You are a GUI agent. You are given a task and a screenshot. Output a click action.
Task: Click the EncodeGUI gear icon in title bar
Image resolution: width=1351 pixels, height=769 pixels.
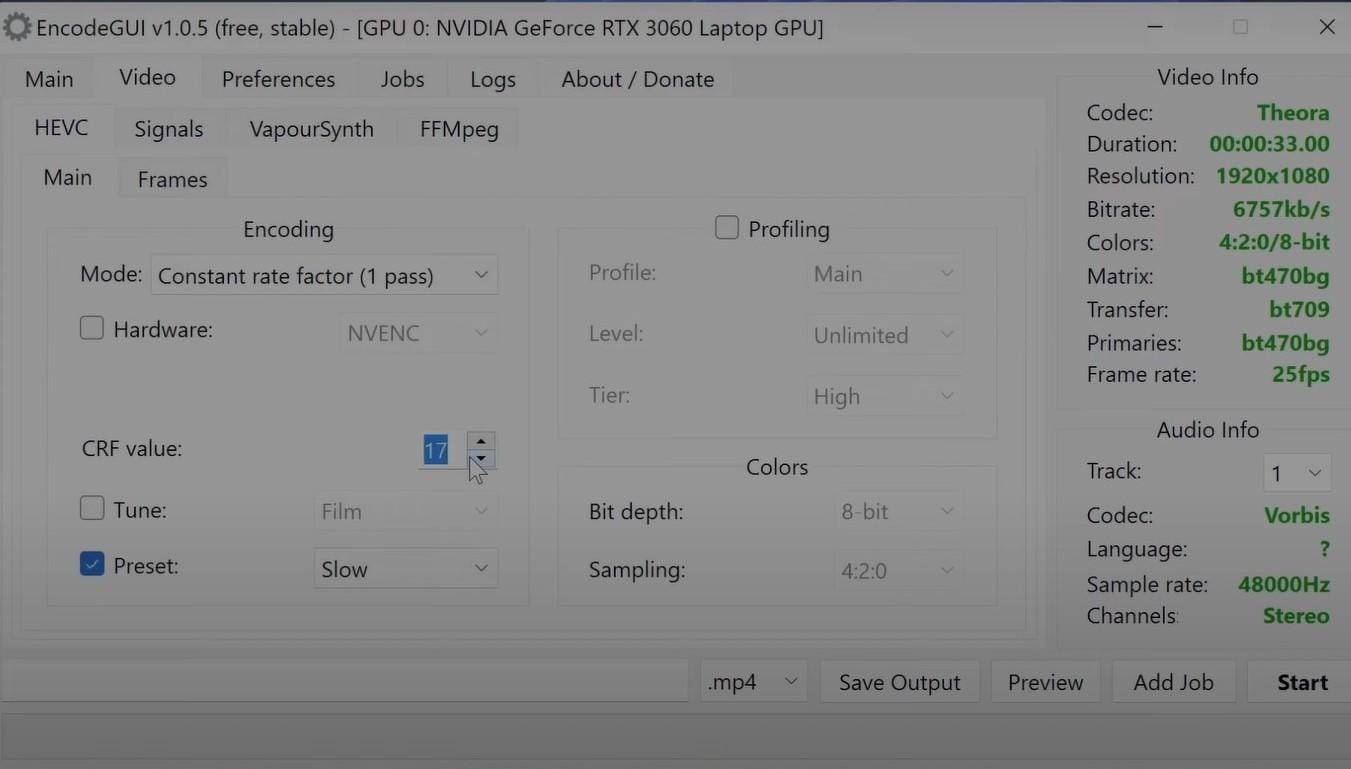click(x=17, y=27)
